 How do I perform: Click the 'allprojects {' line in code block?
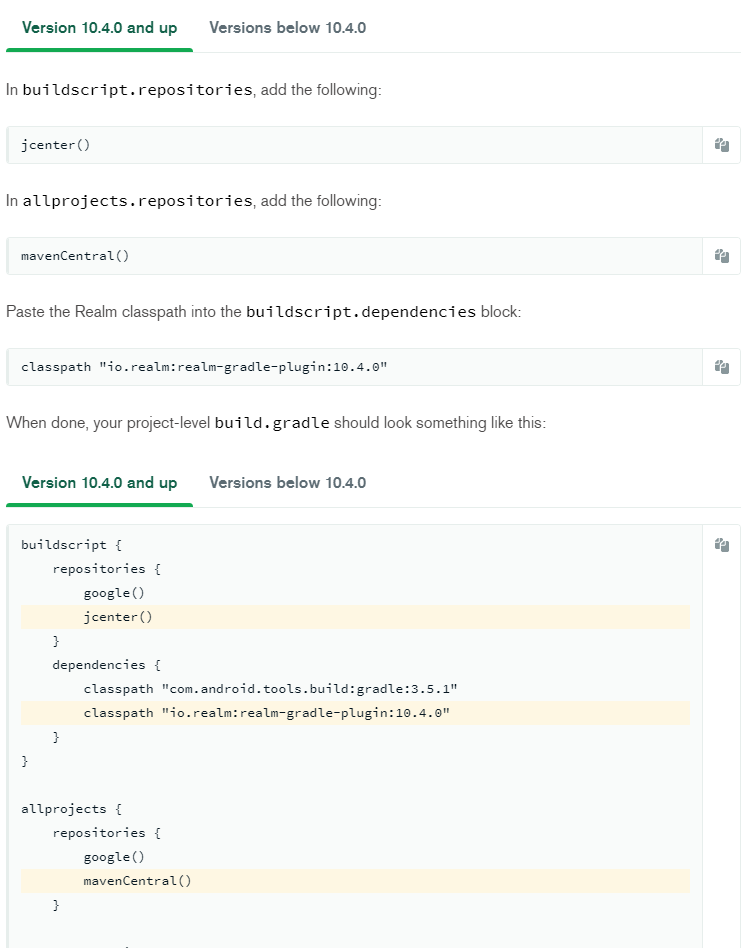pos(62,809)
